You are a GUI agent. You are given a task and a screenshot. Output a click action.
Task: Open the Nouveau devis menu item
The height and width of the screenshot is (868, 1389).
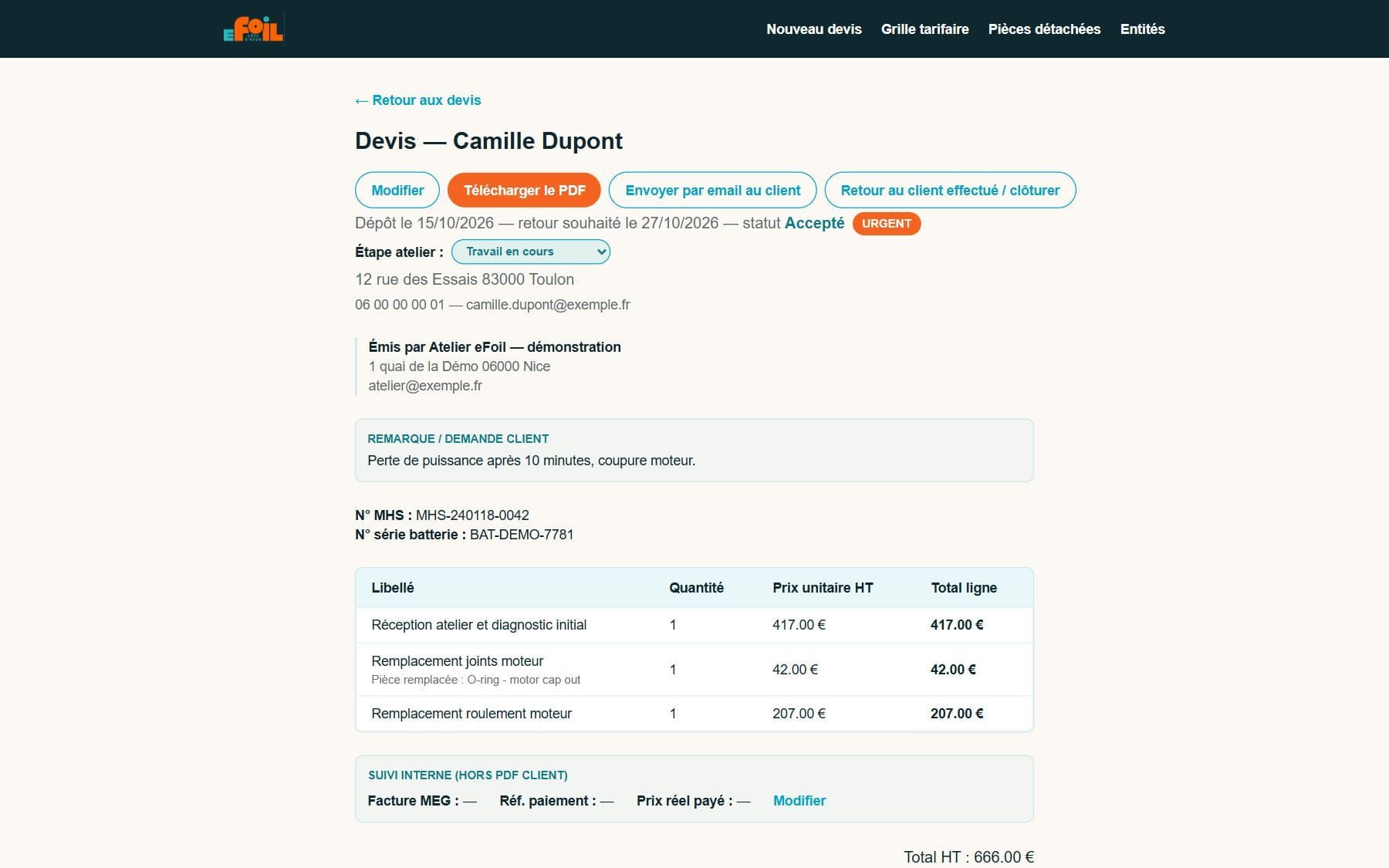(813, 29)
